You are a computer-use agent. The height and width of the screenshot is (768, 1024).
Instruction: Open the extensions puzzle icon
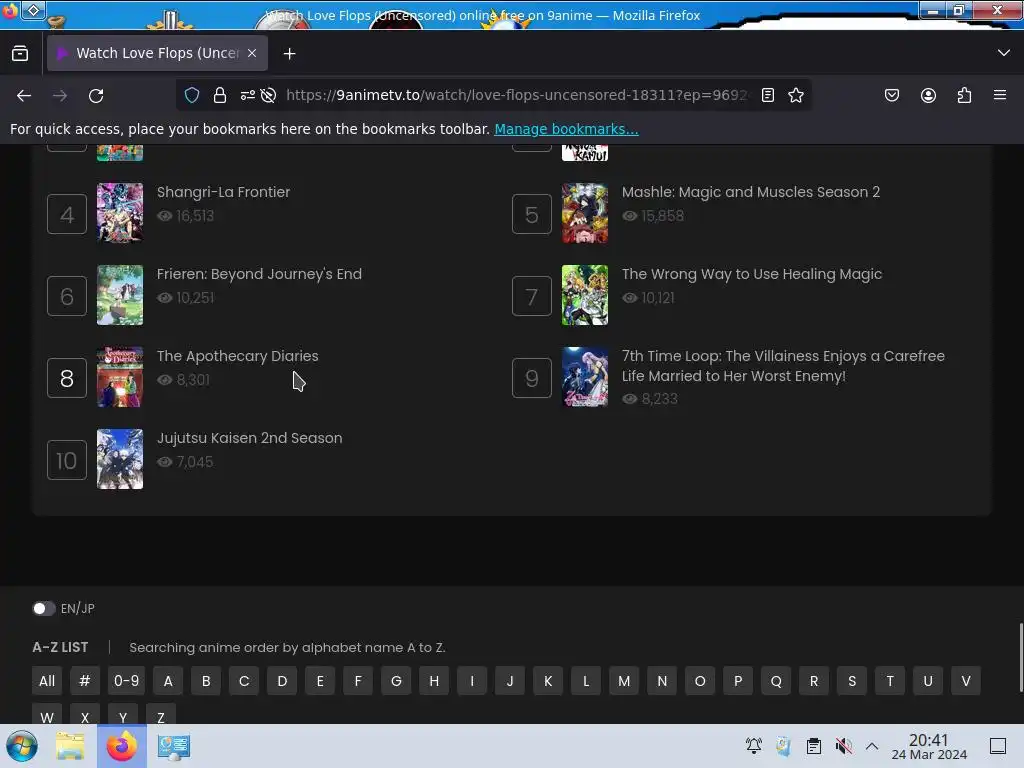click(964, 95)
